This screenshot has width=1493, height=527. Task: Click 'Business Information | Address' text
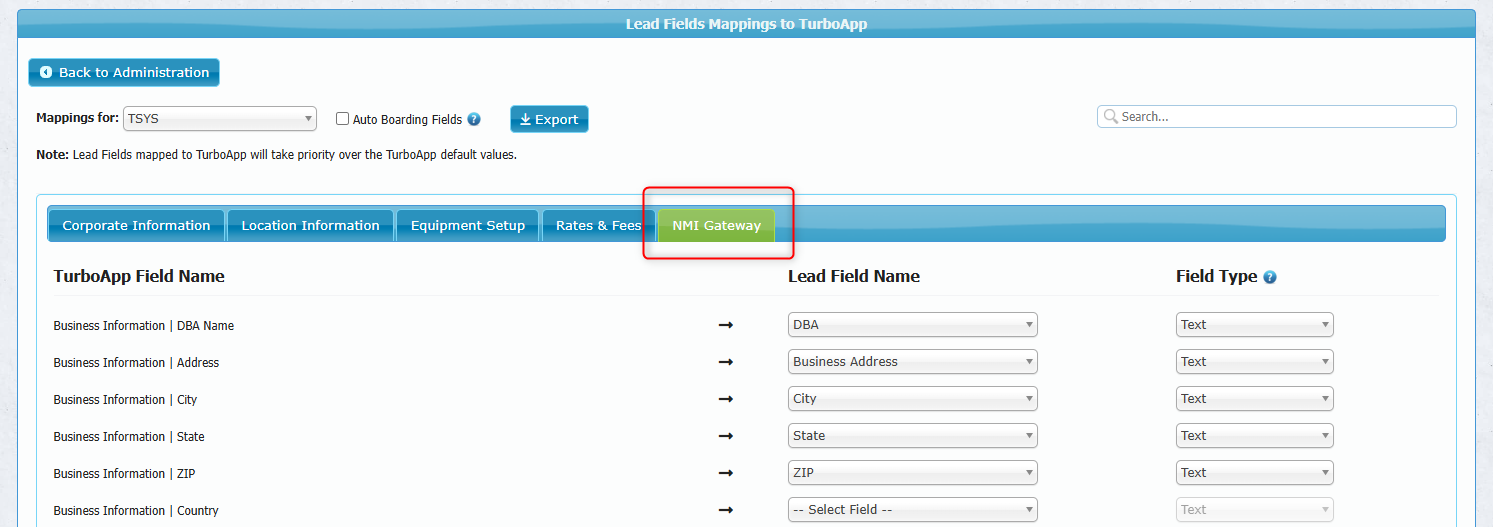(x=136, y=363)
